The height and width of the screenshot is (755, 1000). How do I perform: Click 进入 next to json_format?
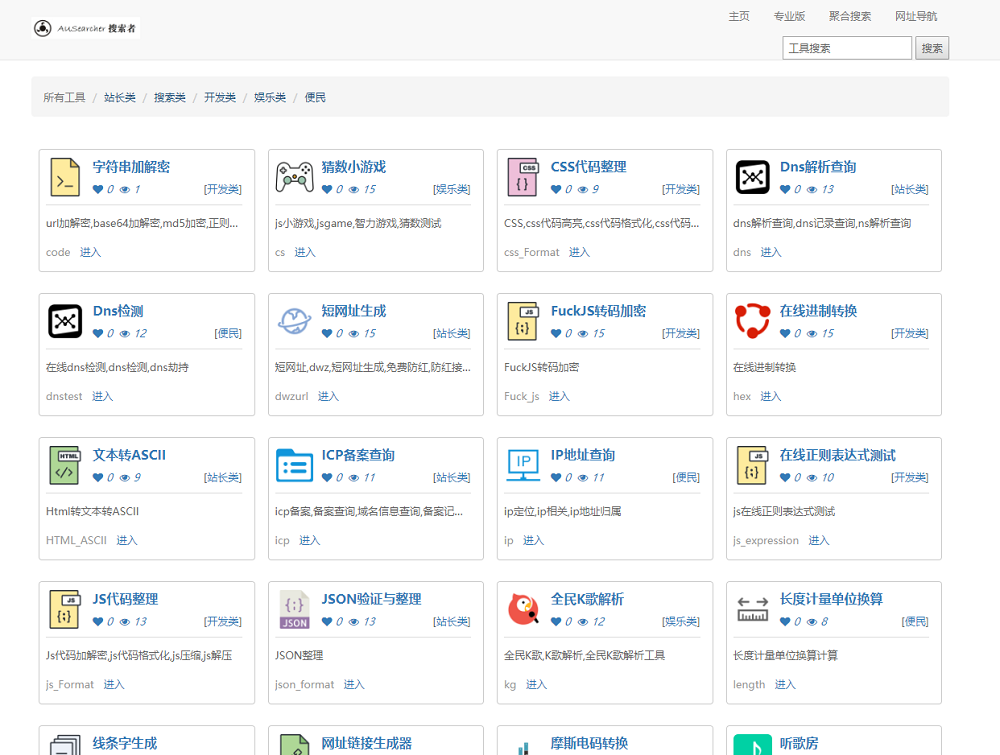pos(354,685)
